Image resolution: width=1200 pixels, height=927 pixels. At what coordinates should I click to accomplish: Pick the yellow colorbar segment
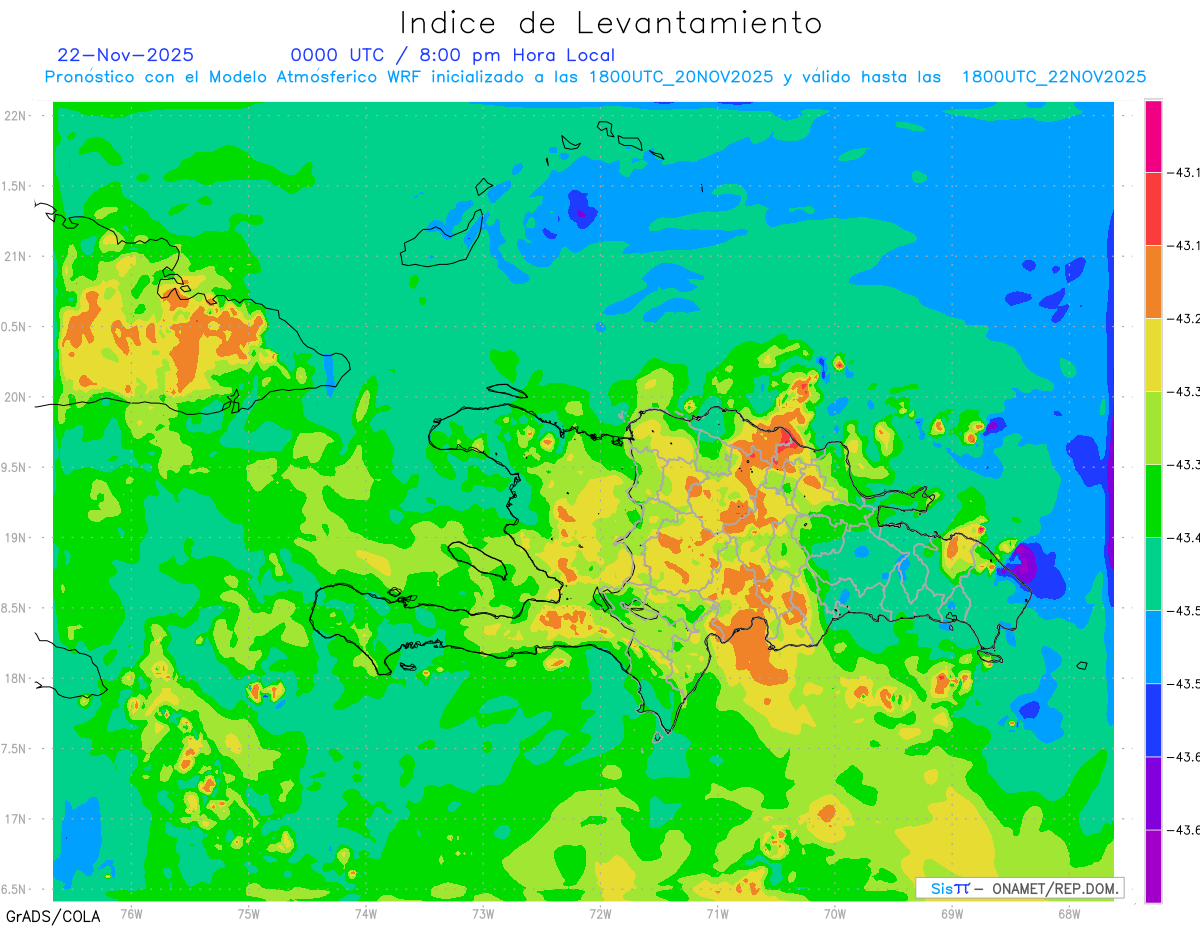(x=1153, y=355)
